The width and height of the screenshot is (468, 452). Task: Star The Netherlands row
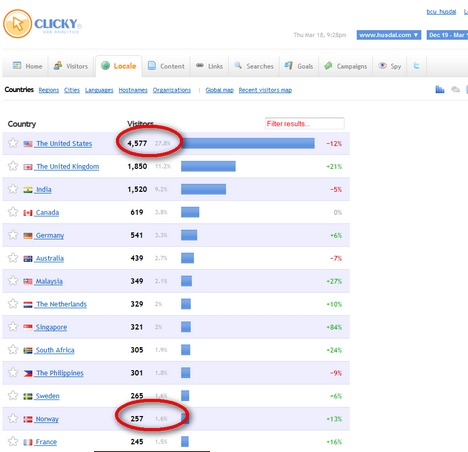coord(13,304)
